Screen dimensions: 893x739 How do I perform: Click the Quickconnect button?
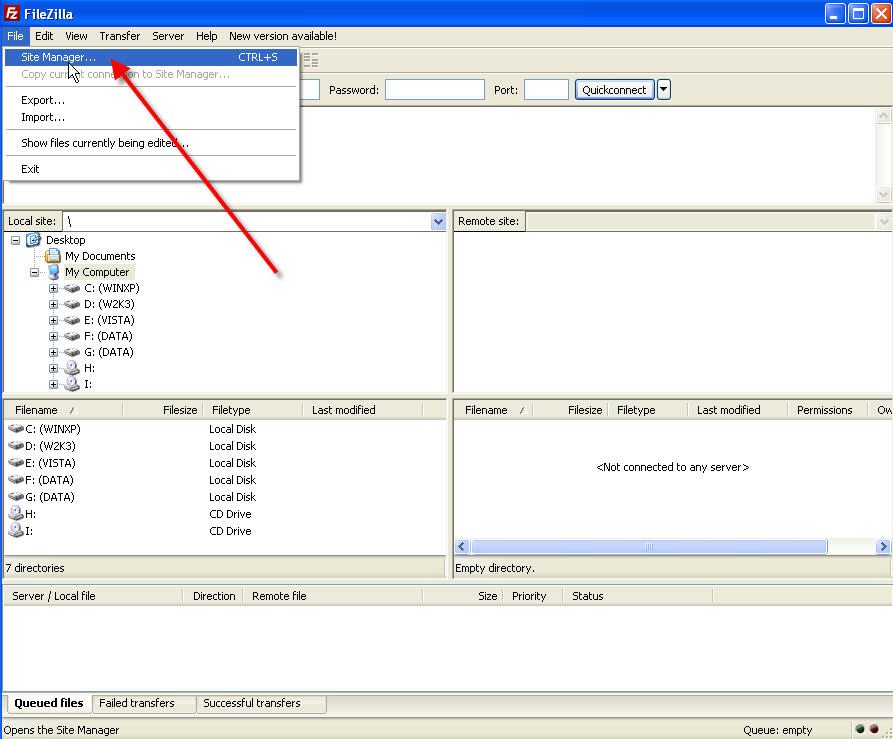point(614,90)
